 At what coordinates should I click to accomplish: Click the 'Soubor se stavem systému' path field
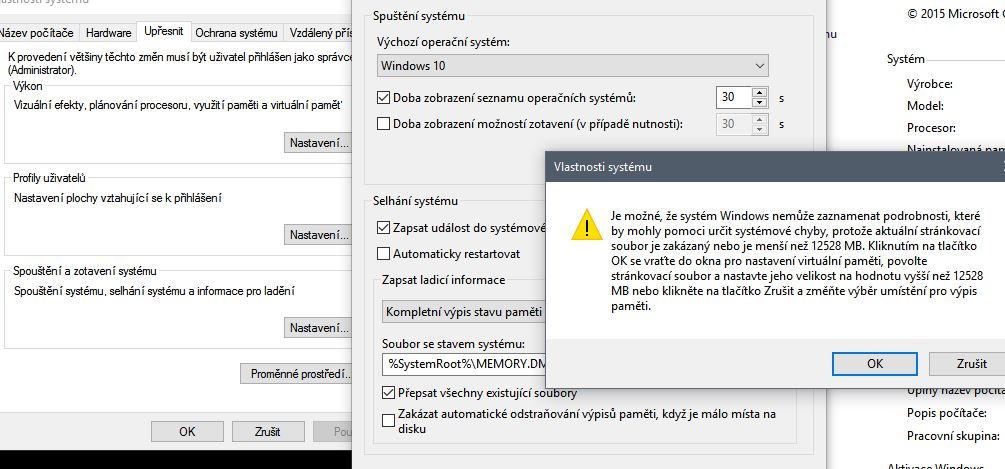tap(464, 364)
